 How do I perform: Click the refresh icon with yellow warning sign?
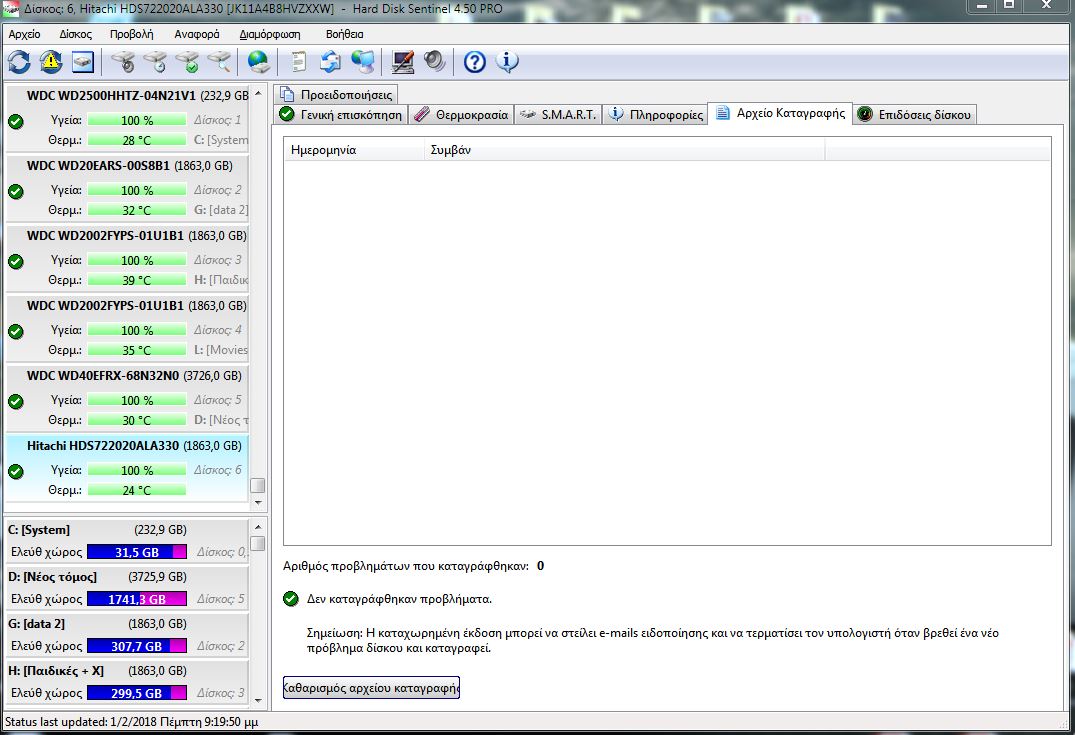pyautogui.click(x=51, y=62)
